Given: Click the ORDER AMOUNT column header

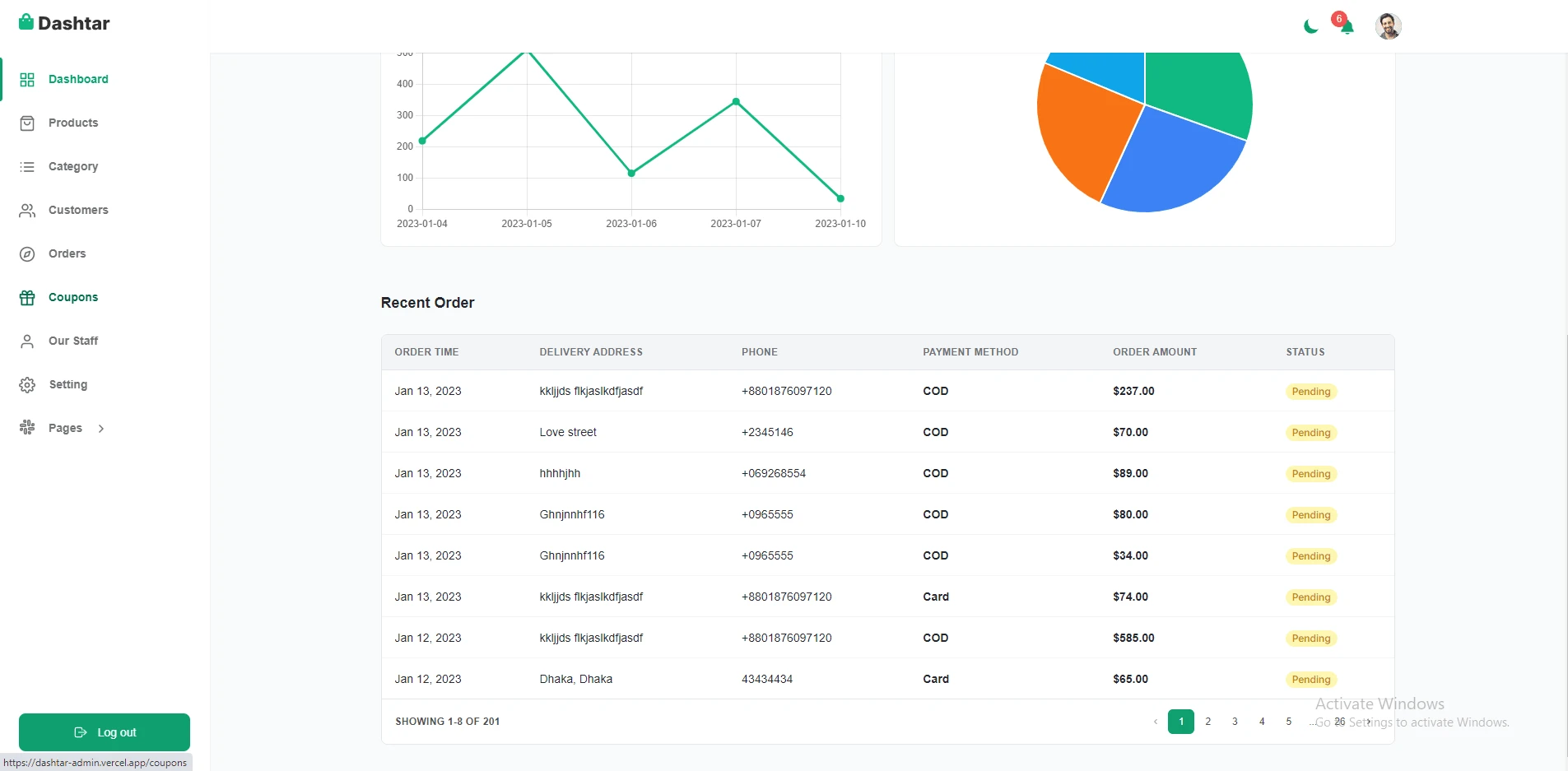Looking at the screenshot, I should tap(1155, 352).
